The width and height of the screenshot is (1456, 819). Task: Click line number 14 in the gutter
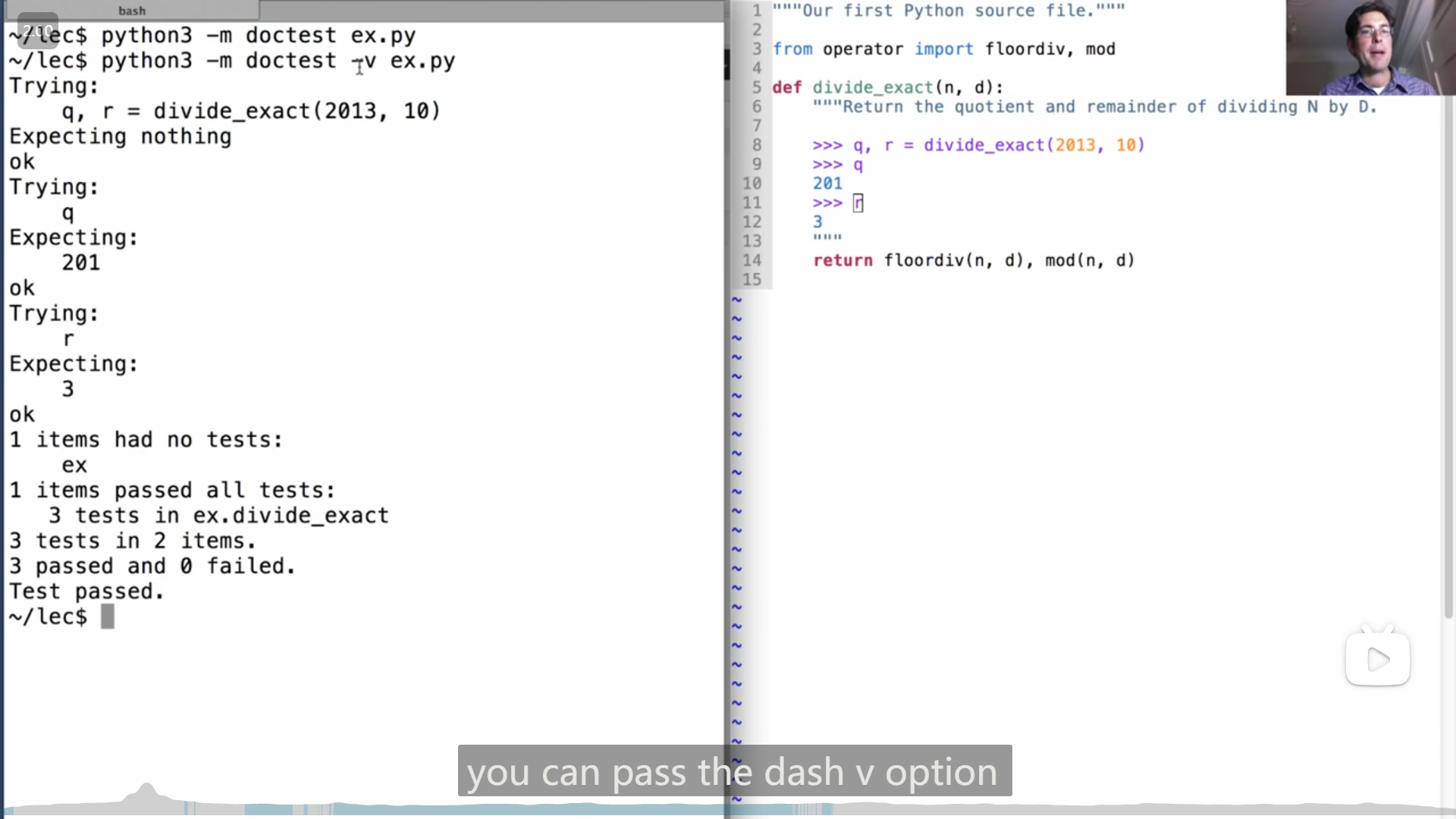click(752, 260)
